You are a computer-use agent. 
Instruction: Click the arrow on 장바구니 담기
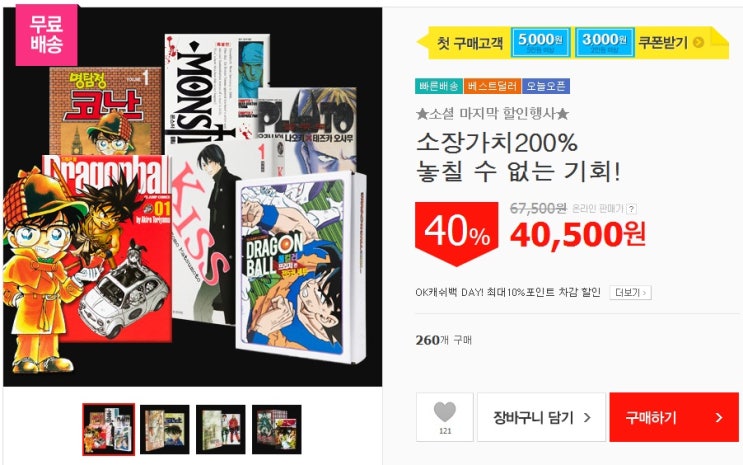click(x=587, y=418)
